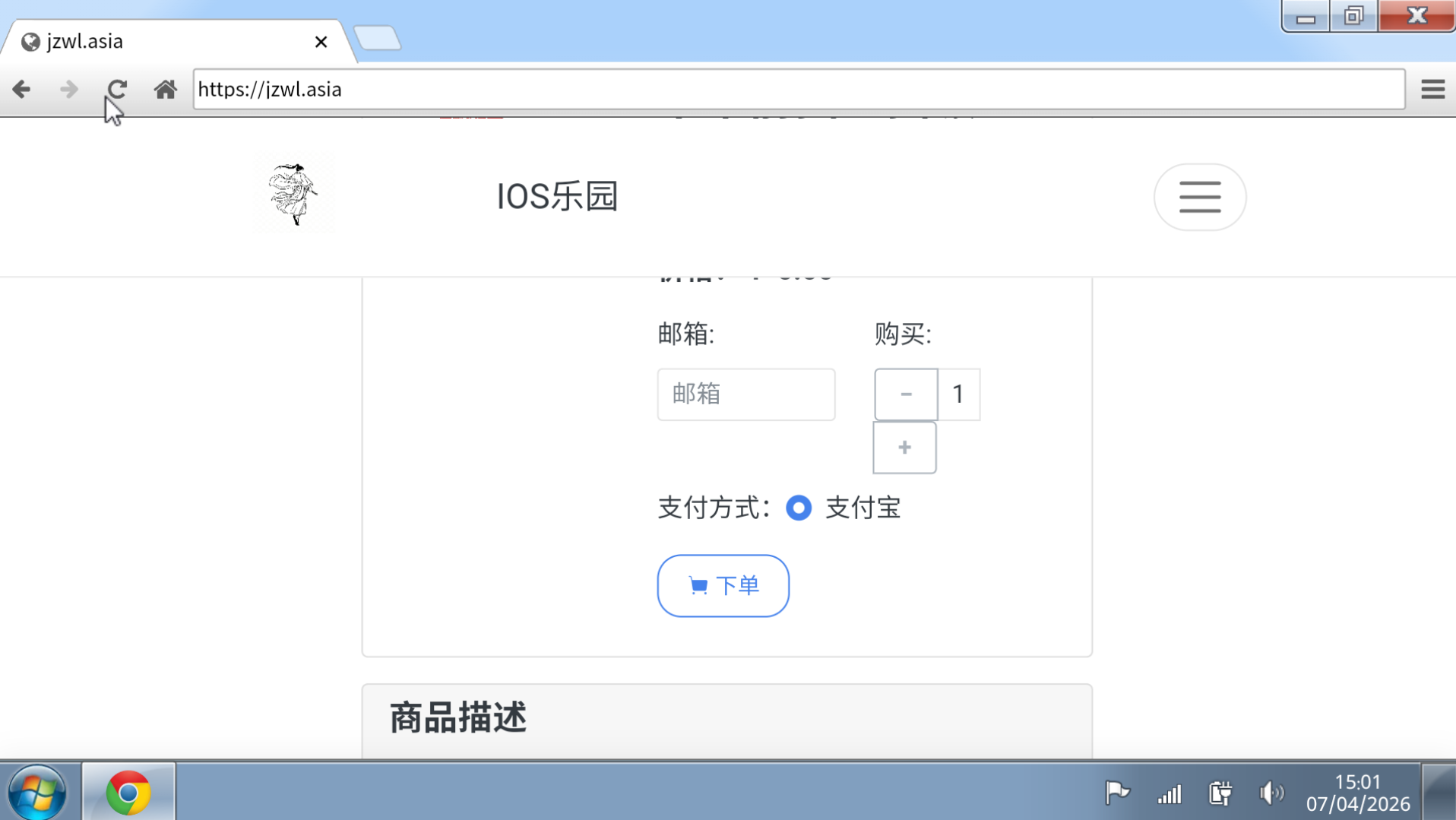Open Chrome from the taskbar
The image size is (1456, 820).
point(128,793)
